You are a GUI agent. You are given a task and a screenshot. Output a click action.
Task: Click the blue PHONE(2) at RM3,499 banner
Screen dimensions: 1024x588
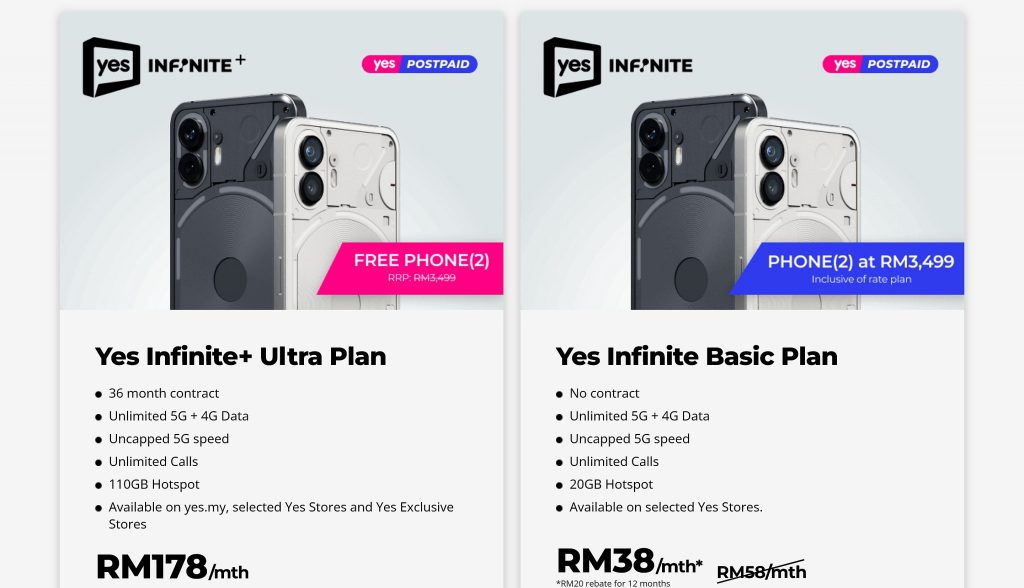[x=848, y=269]
